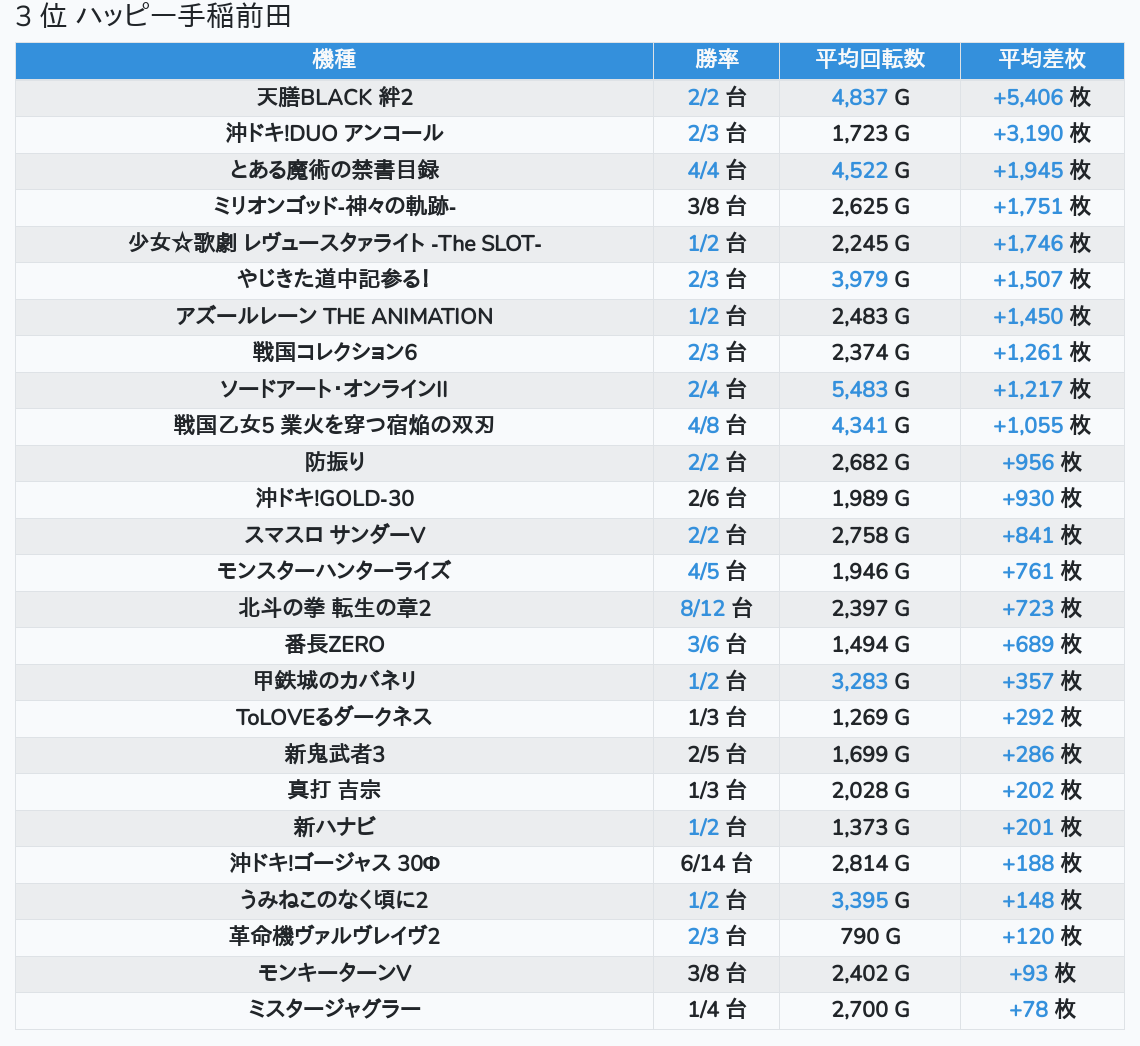Click the +1,945 枚 difference value

tap(1042, 170)
